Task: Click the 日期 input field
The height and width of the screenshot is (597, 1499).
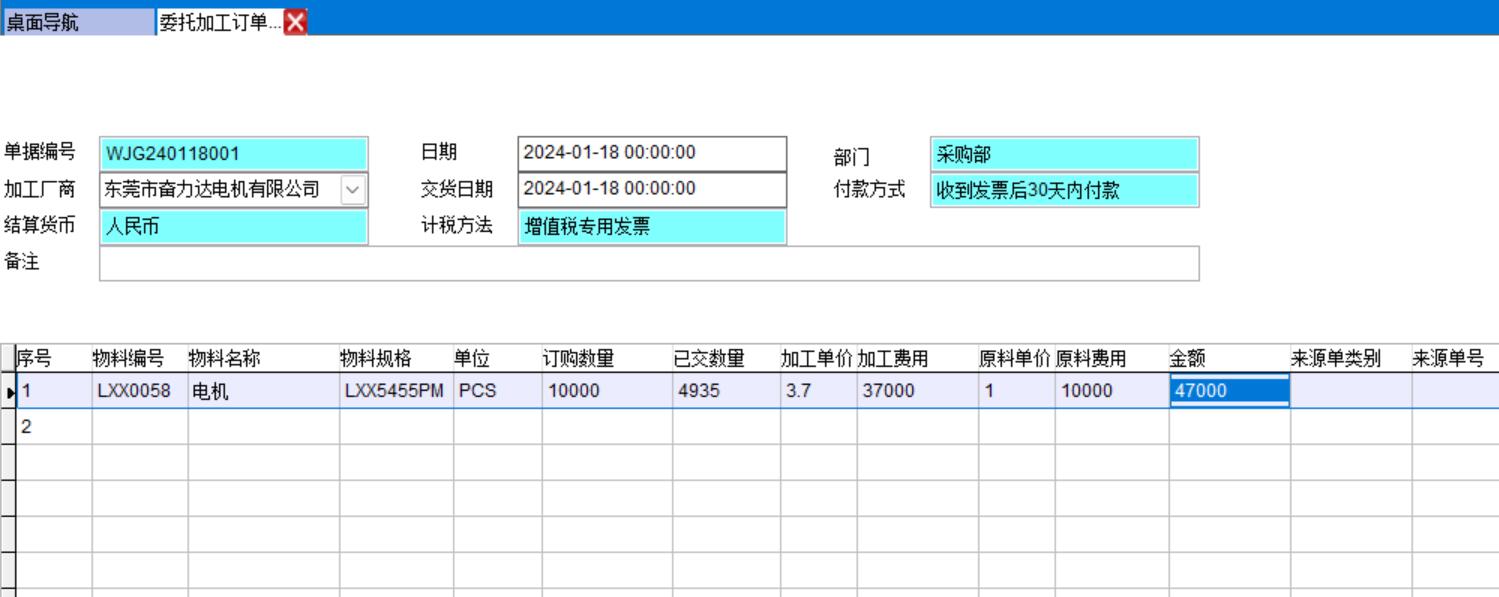Action: point(652,154)
